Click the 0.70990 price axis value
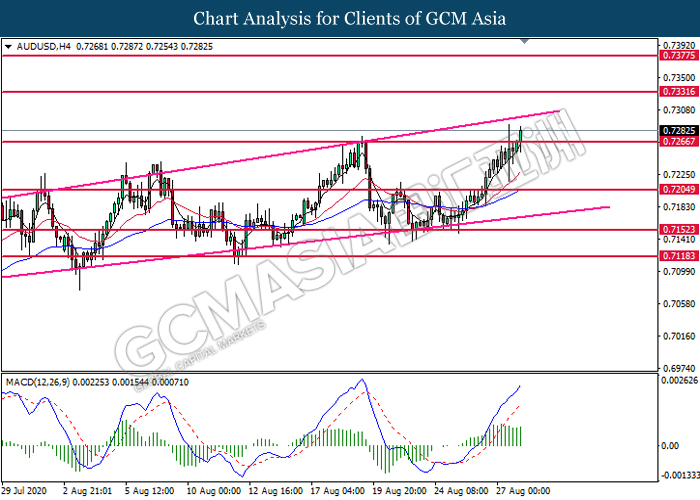 tap(679, 271)
